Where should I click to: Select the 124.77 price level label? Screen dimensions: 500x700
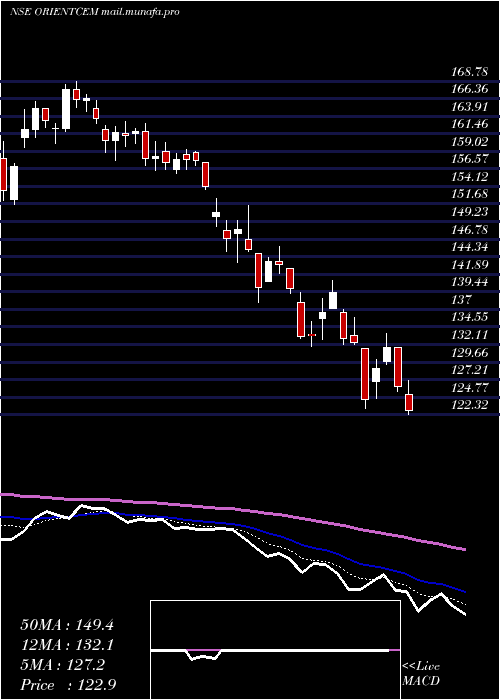click(469, 387)
